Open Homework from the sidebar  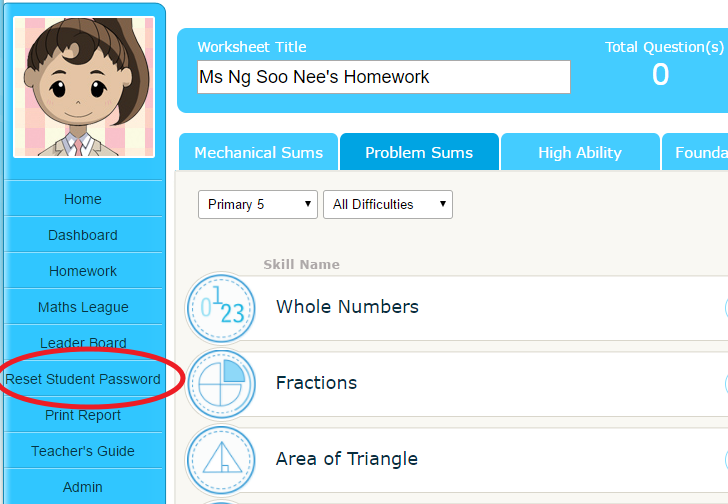pyautogui.click(x=83, y=271)
